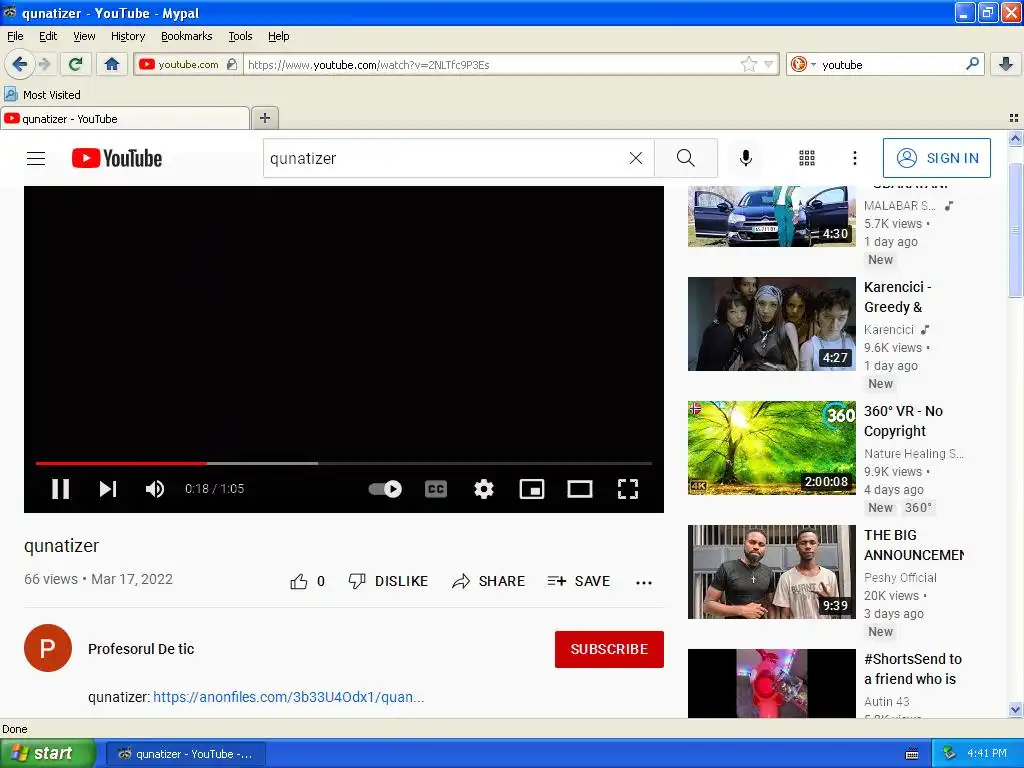Viewport: 1024px width, 768px height.
Task: Click the Karencici channel name
Action: coord(888,330)
